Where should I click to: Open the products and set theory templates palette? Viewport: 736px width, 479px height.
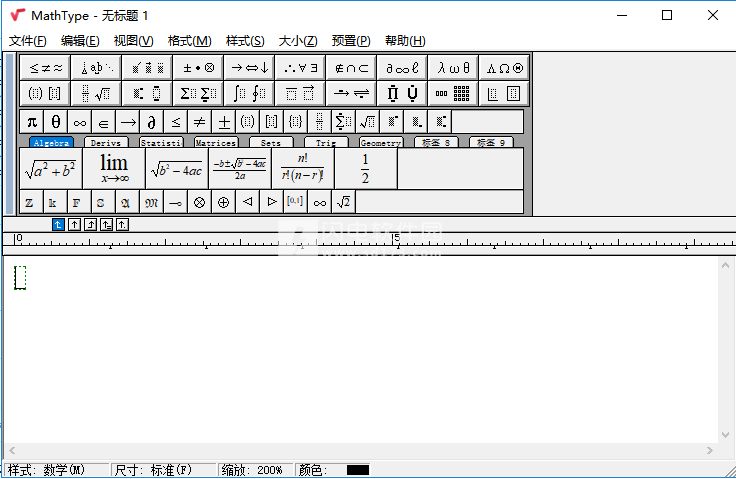tap(402, 93)
